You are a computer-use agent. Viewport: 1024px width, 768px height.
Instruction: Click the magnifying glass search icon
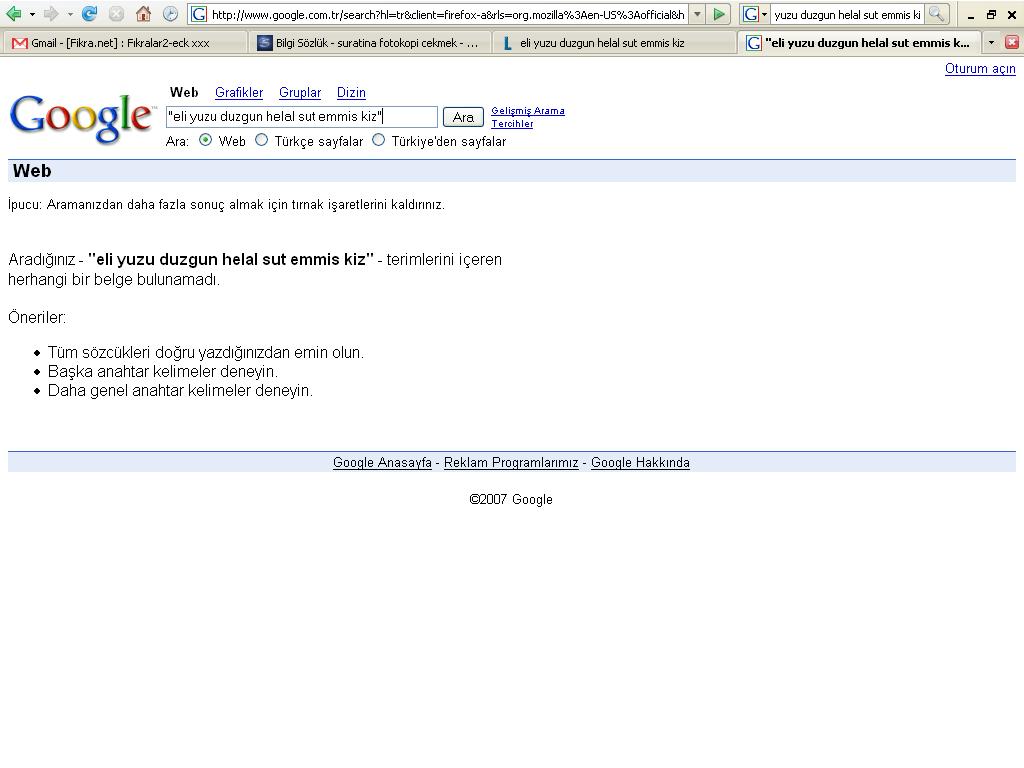(x=936, y=14)
